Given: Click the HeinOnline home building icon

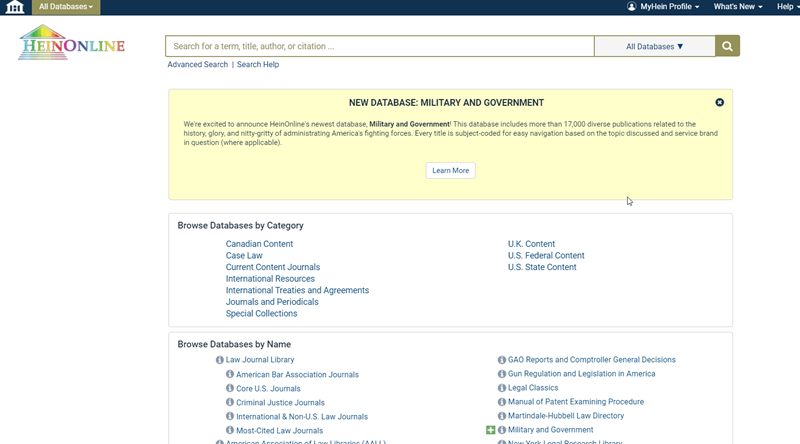Looking at the screenshot, I should pyautogui.click(x=15, y=7).
